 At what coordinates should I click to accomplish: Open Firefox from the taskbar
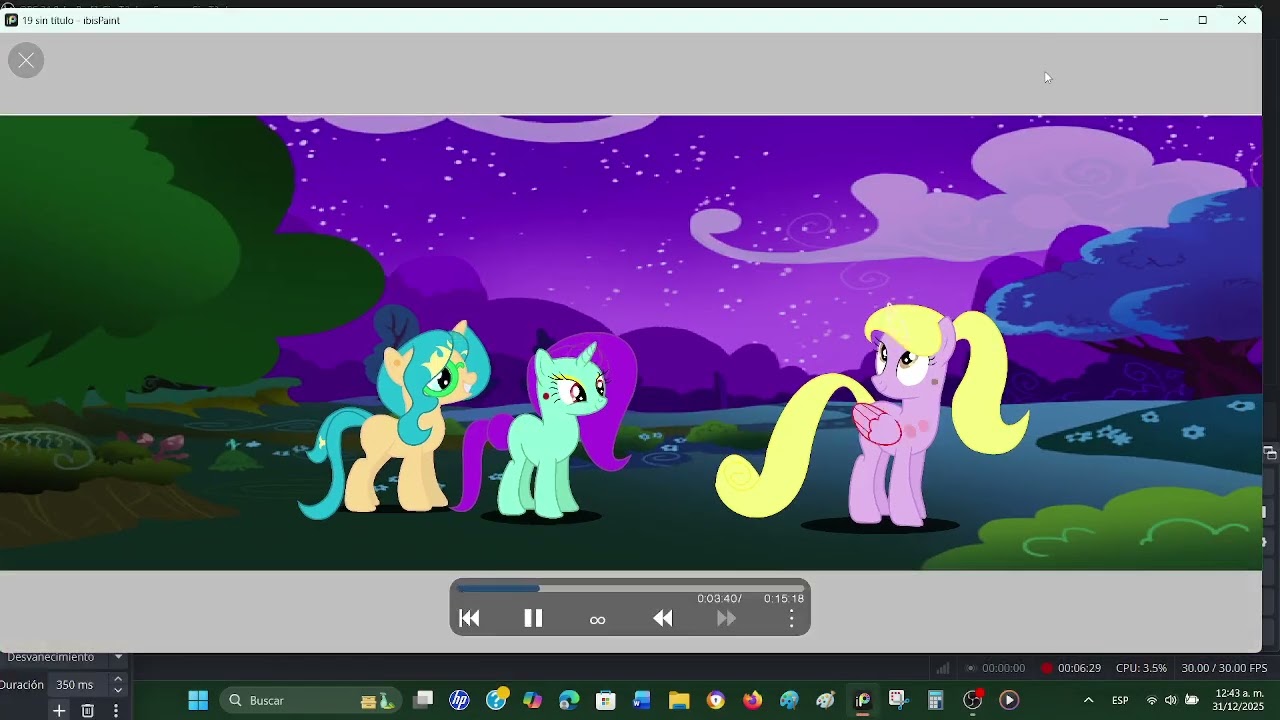point(752,700)
